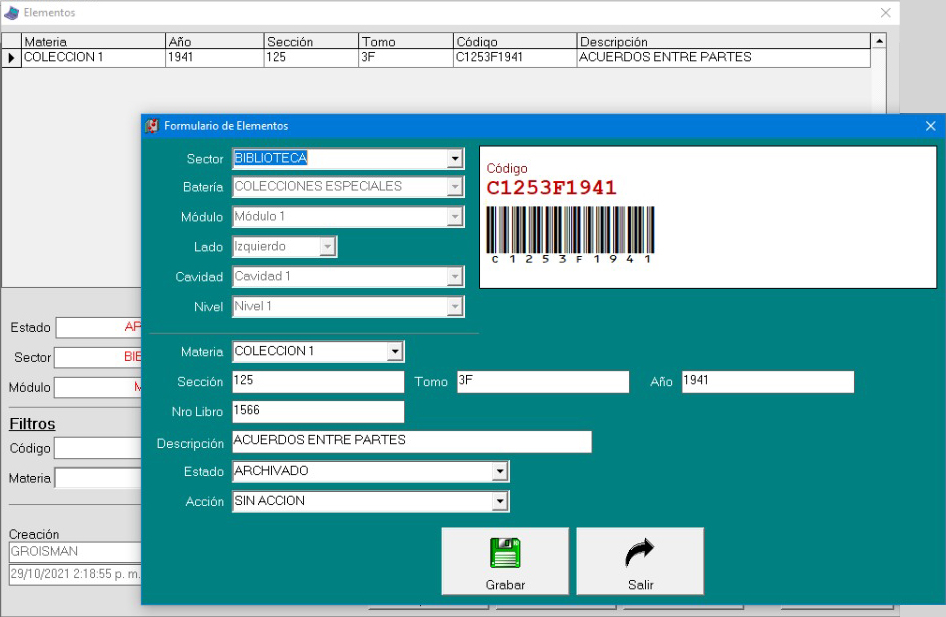The image size is (946, 617).
Task: Click the Estado field in Elementos window
Action: [x=98, y=327]
